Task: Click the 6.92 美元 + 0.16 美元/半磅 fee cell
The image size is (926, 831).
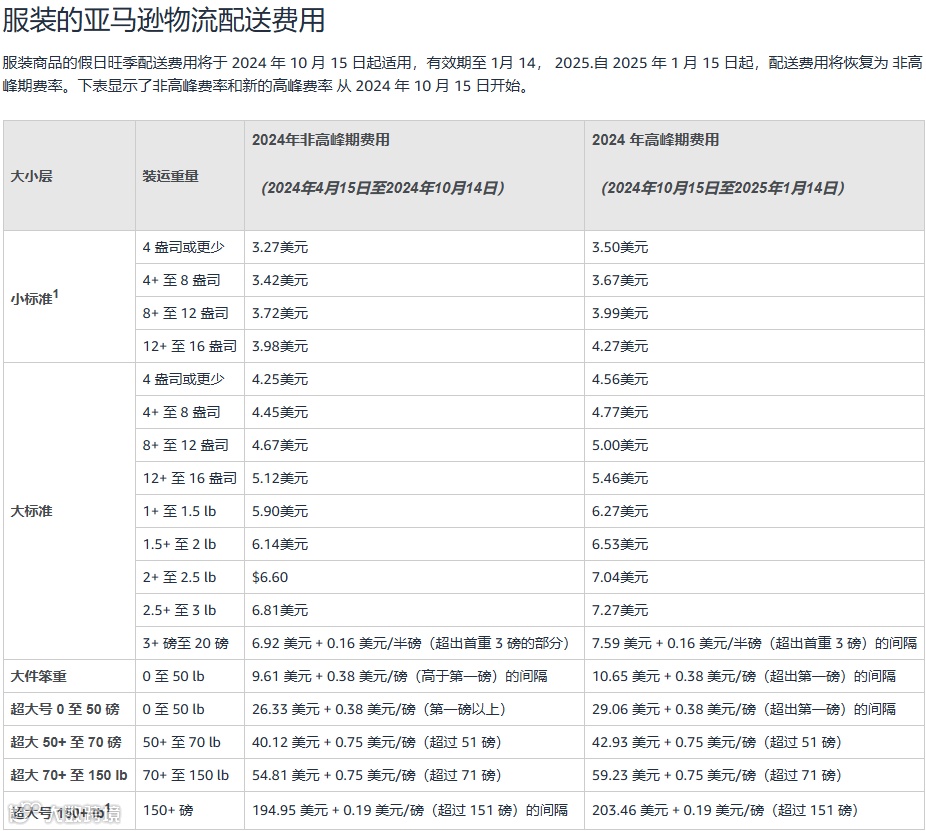Action: [x=415, y=644]
